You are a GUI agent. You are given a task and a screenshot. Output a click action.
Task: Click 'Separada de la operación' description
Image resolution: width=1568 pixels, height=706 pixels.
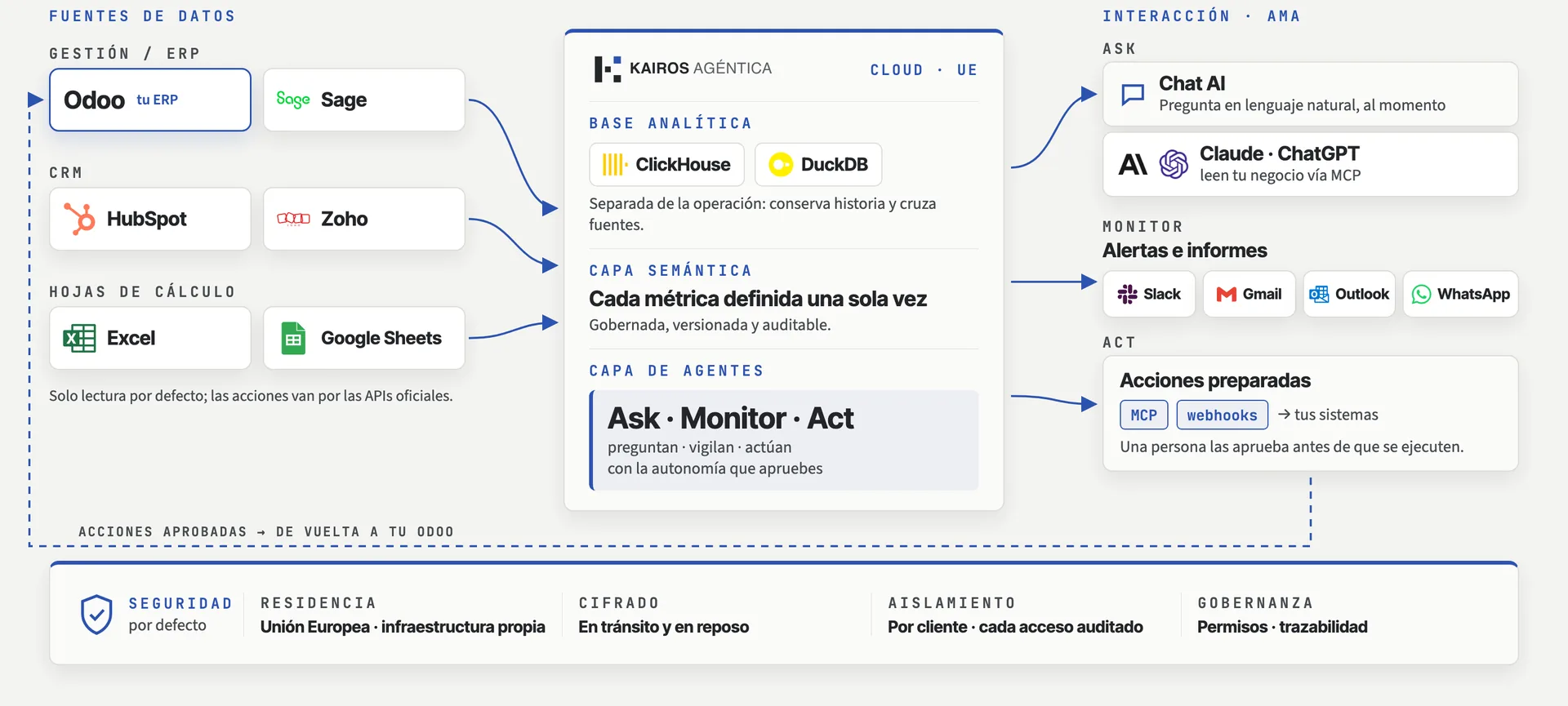(763, 214)
